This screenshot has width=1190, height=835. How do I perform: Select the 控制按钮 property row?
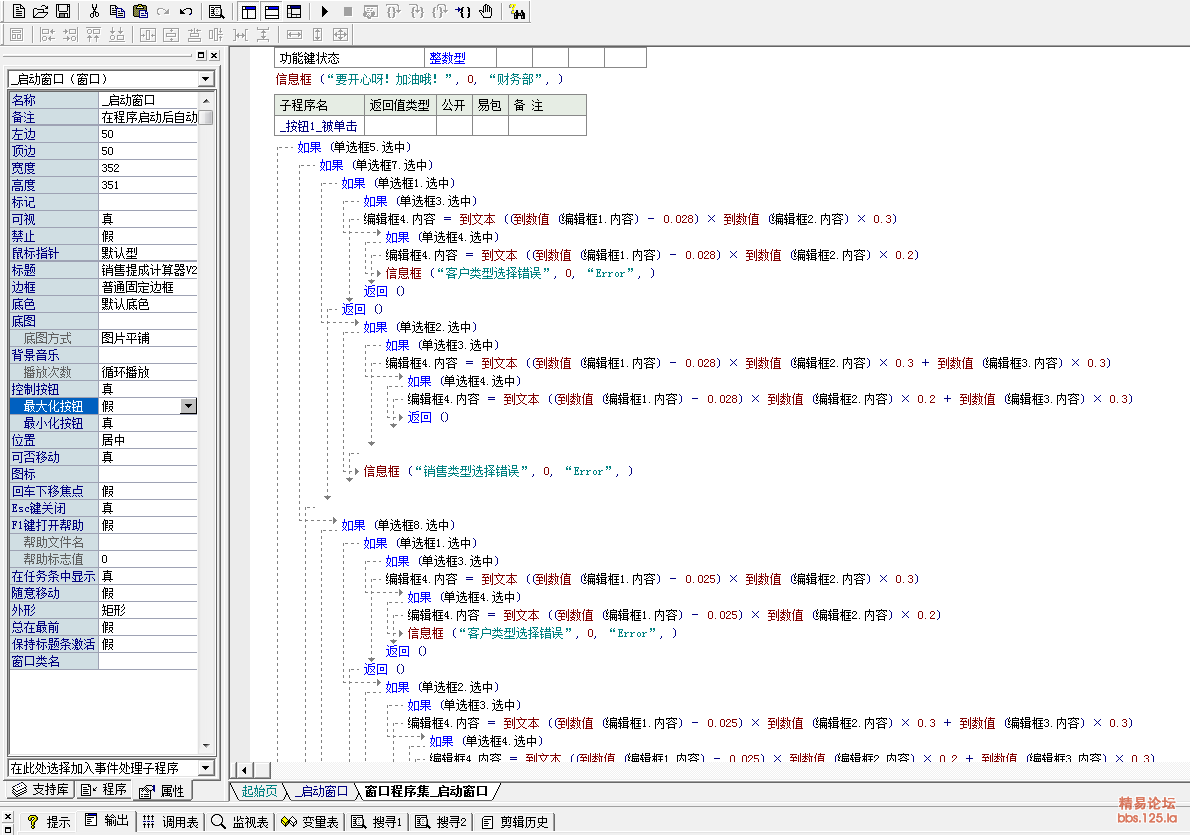(103, 389)
